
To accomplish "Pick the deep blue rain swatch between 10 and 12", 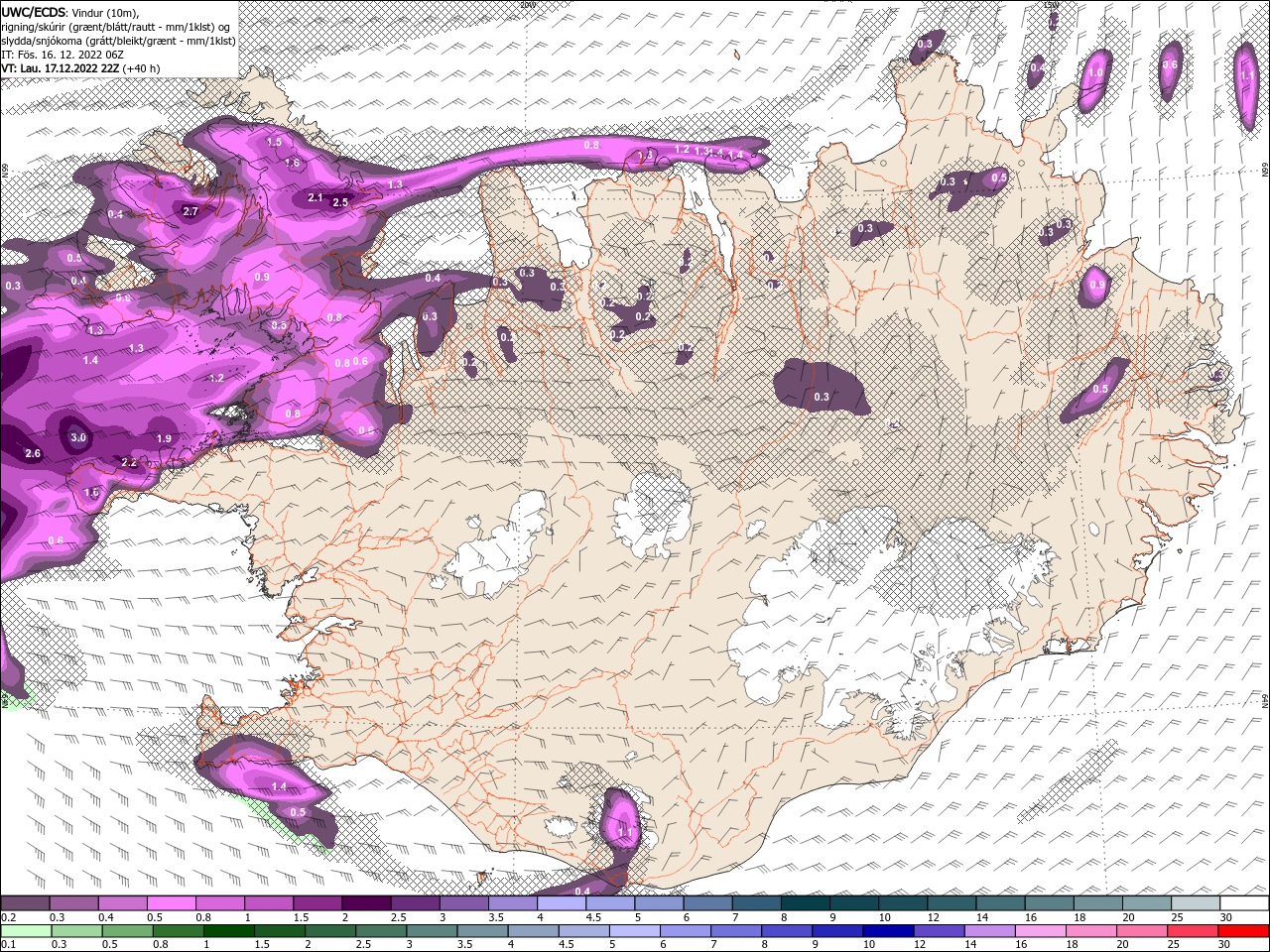I will coord(887,931).
